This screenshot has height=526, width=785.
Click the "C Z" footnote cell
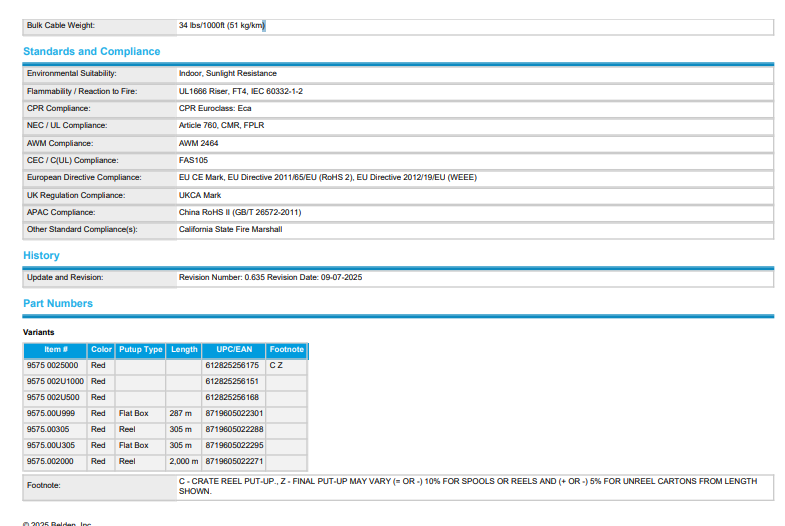(276, 366)
